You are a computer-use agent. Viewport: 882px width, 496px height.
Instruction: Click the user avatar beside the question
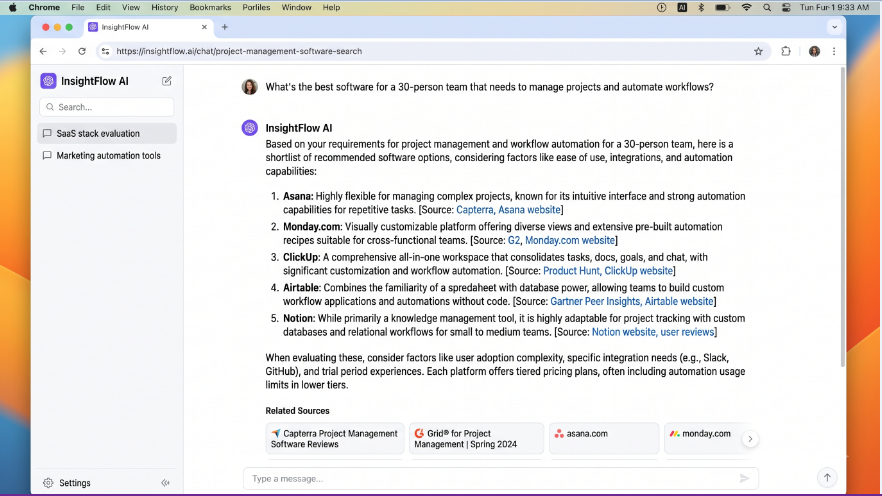250,87
